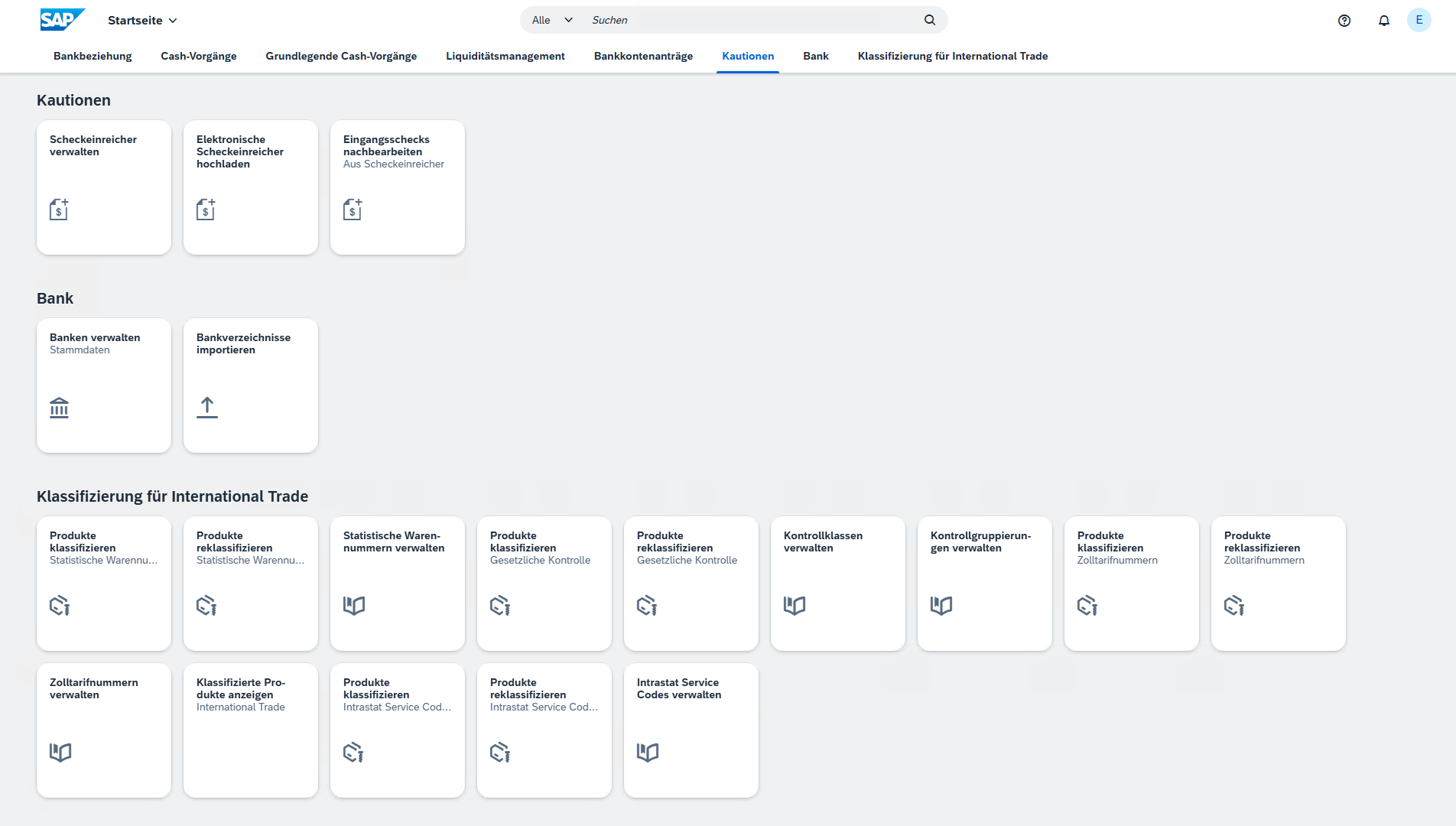Image resolution: width=1456 pixels, height=826 pixels.
Task: Click the bank building icon on Banken verwalten
Action: [x=59, y=408]
